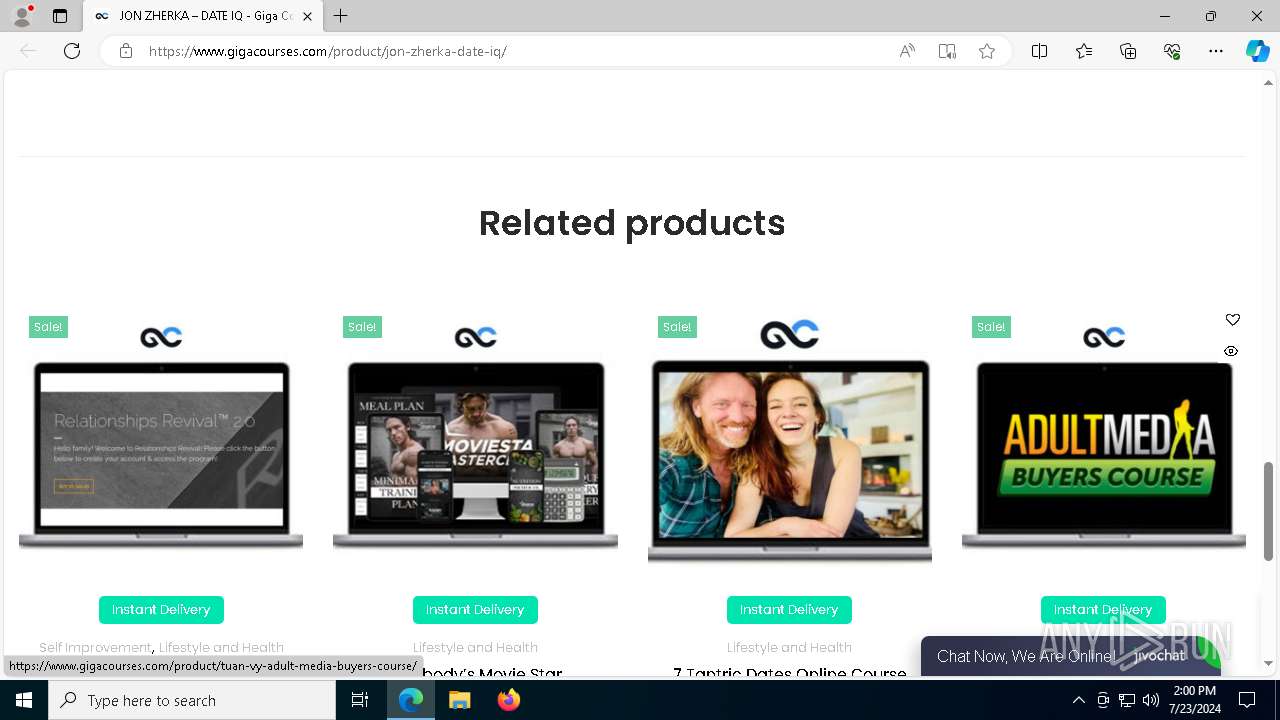Viewport: 1280px width, 720px height.
Task: Click Instant Delivery under Relationships Revival
Action: (x=161, y=609)
